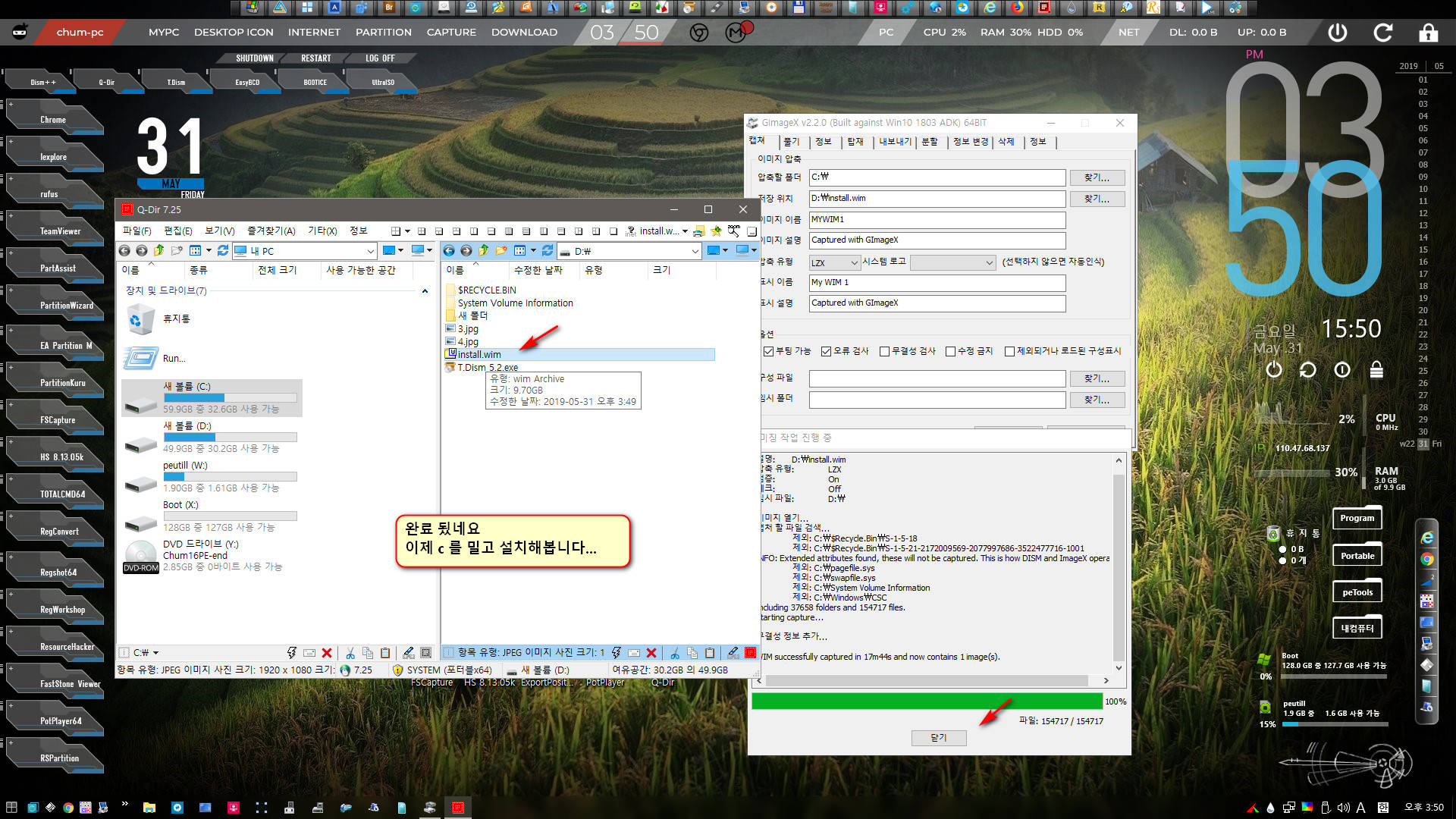This screenshot has height=819, width=1456.
Task: Click back arrow in Q-Dir left pane
Action: [124, 250]
